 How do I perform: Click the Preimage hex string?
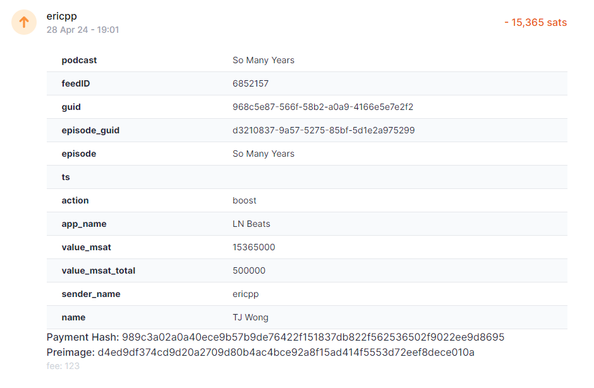pos(286,352)
